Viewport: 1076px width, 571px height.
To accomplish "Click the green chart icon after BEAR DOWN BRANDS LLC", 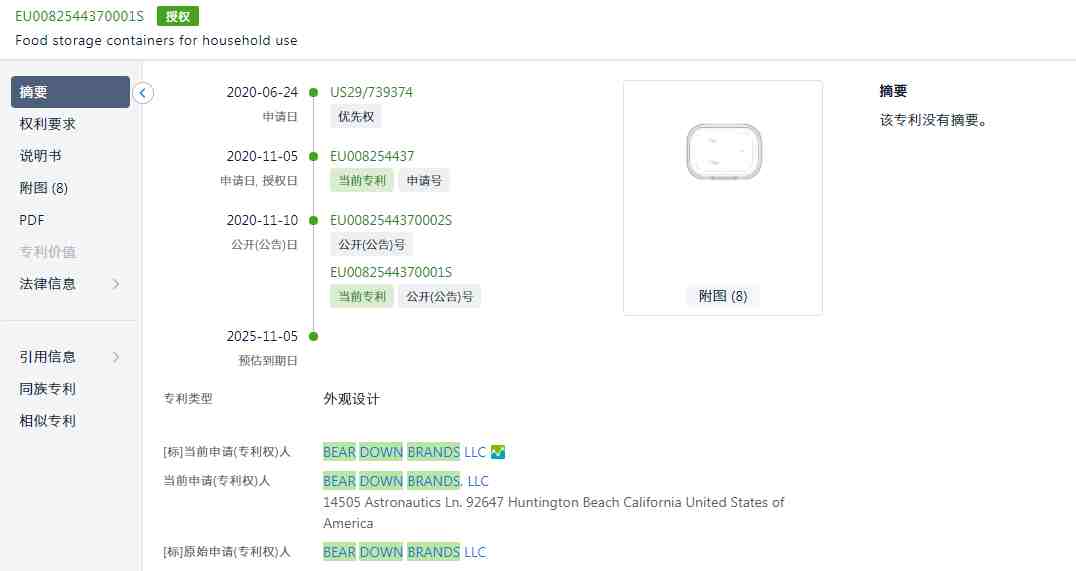I will point(498,452).
